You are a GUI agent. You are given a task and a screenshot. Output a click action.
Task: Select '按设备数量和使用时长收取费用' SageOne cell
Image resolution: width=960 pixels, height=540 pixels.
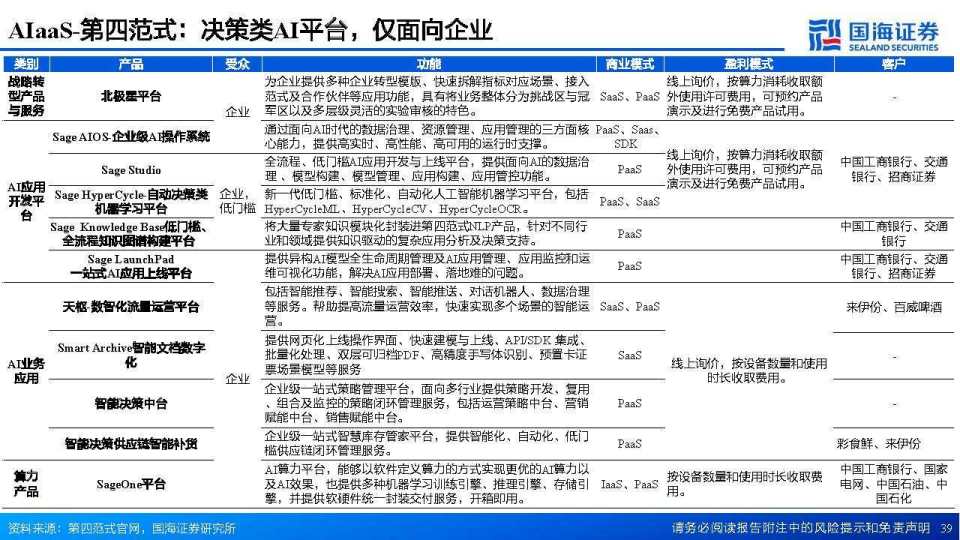pos(744,484)
